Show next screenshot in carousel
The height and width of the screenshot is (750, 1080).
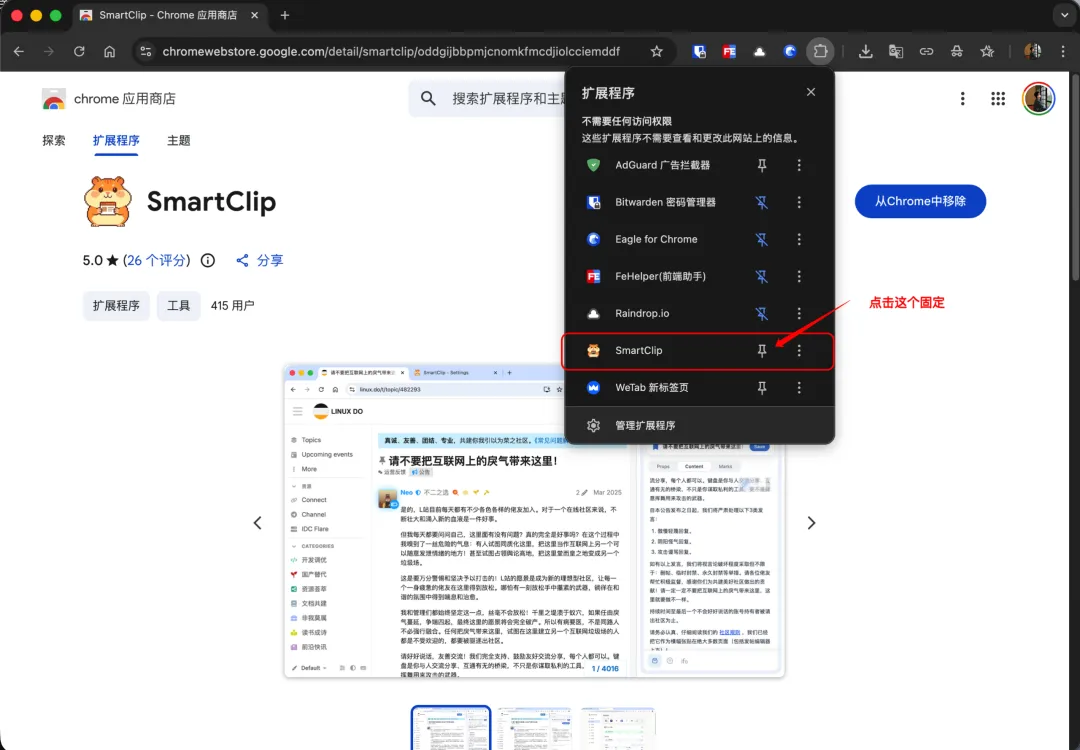(x=811, y=523)
